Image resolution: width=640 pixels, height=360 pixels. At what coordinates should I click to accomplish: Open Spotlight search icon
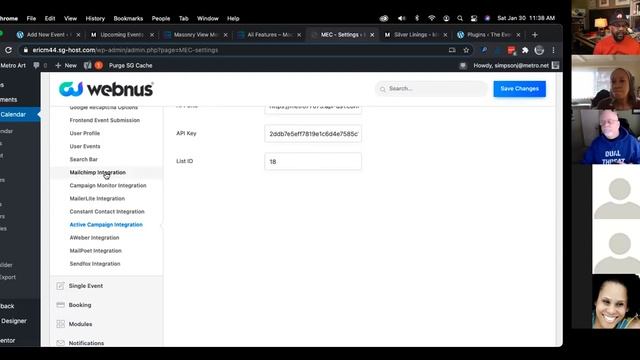click(460, 18)
